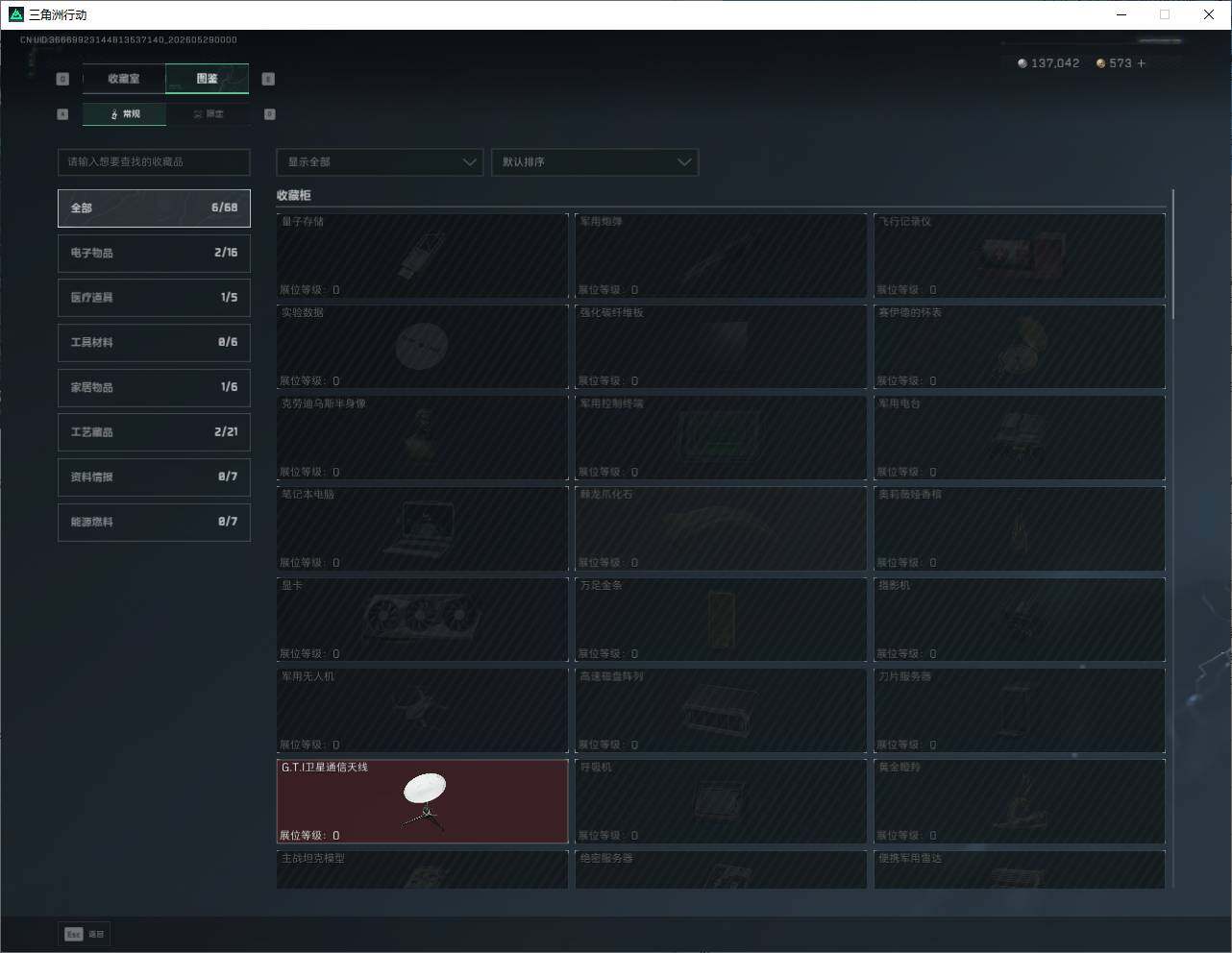Screen dimensions: 1232x953
Task: Open the 军用无人机 collectible card
Action: pos(422,710)
